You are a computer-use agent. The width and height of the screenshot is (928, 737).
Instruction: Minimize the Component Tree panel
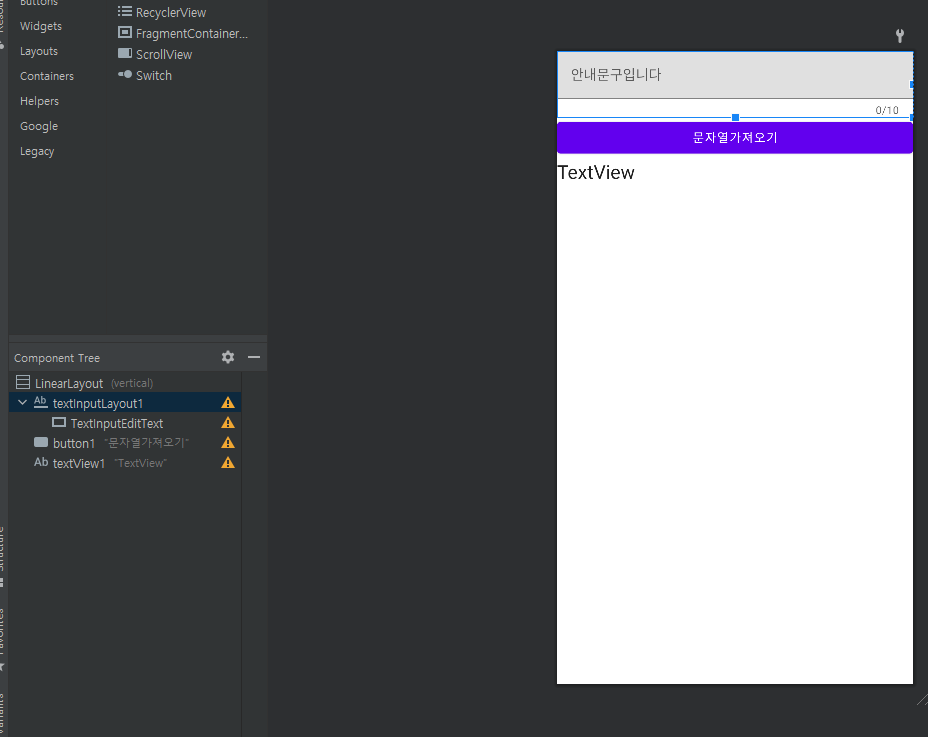[254, 357]
